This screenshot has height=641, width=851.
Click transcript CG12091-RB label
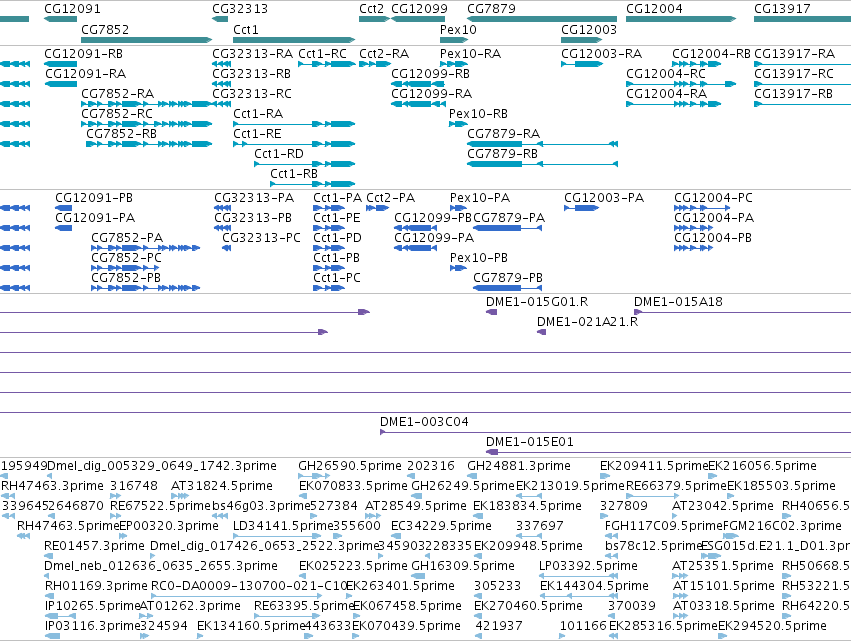[x=84, y=54]
